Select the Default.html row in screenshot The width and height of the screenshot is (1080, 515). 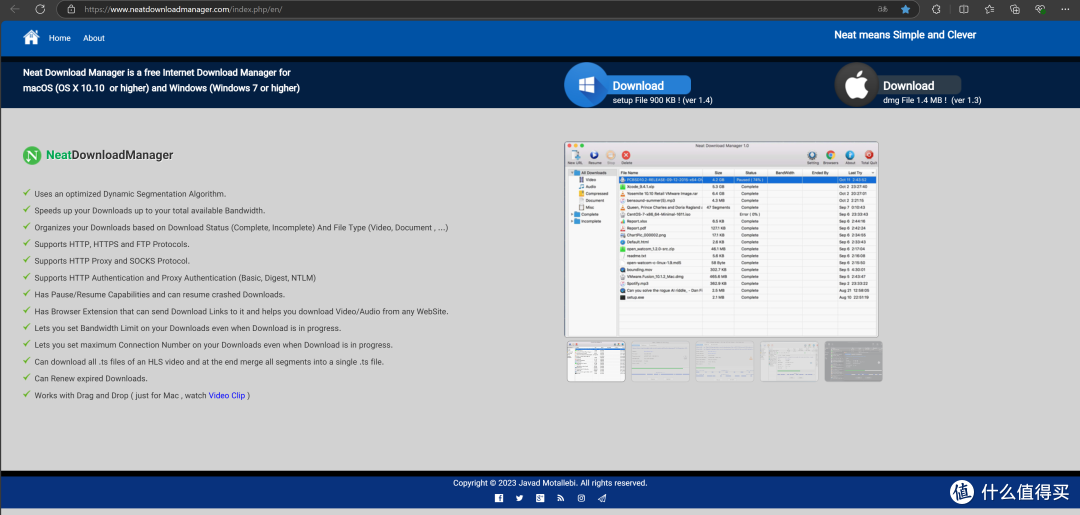(747, 242)
